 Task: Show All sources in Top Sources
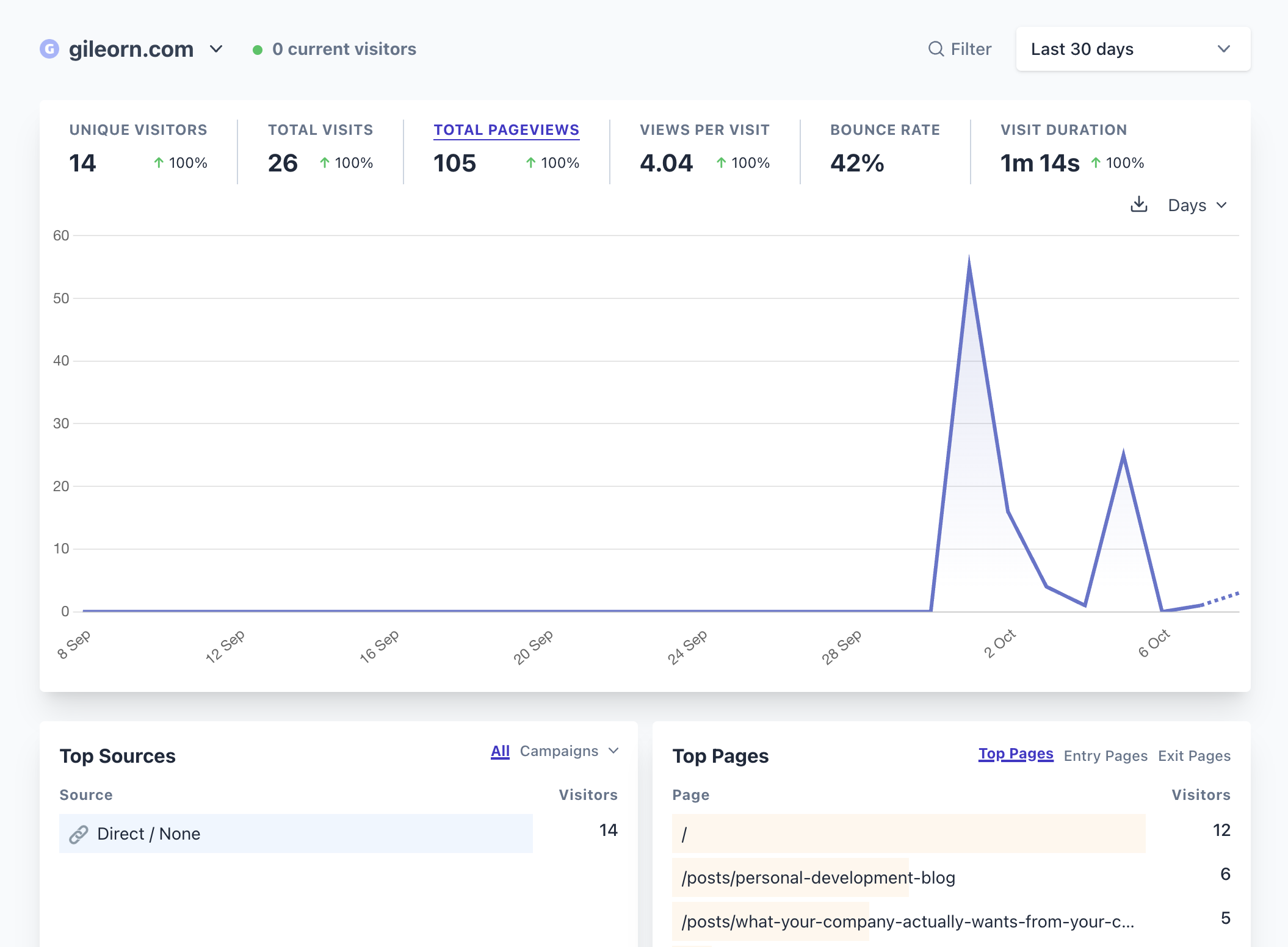(500, 751)
